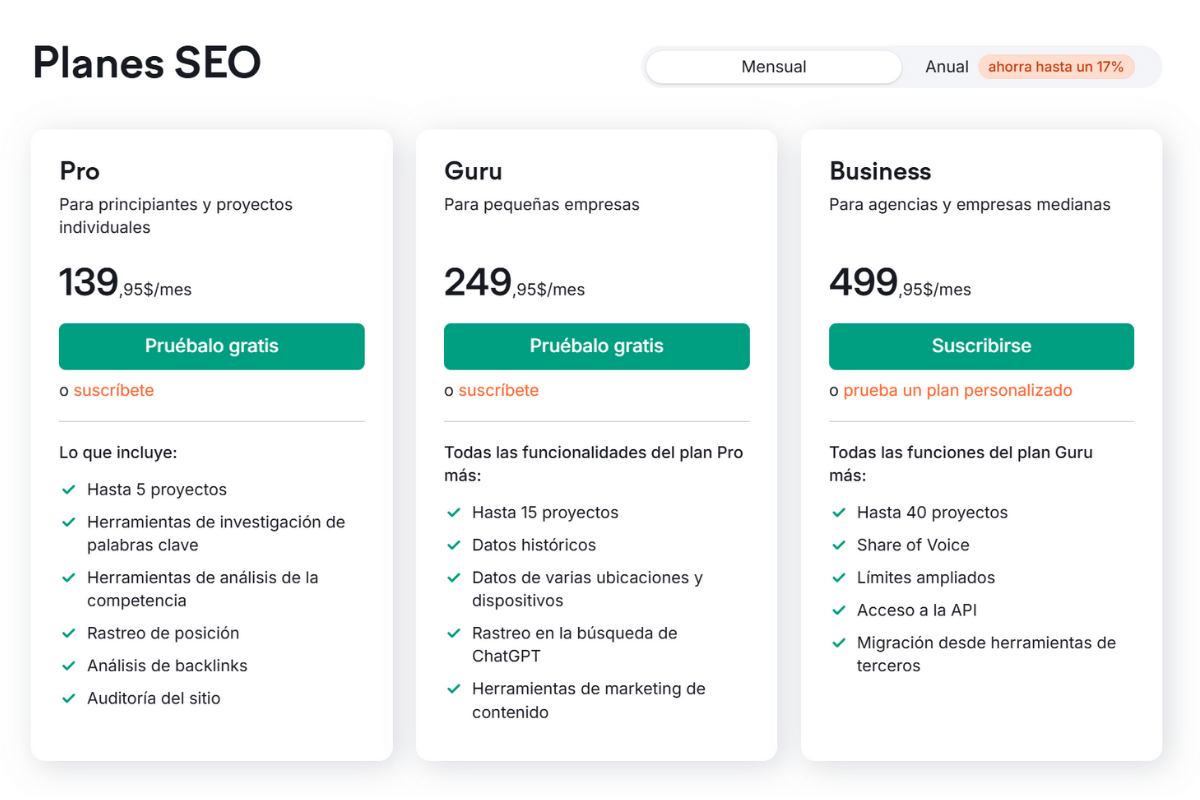Image resolution: width=1200 pixels, height=800 pixels.
Task: Click checkmark next to Acceso a la API
Action: coord(839,610)
